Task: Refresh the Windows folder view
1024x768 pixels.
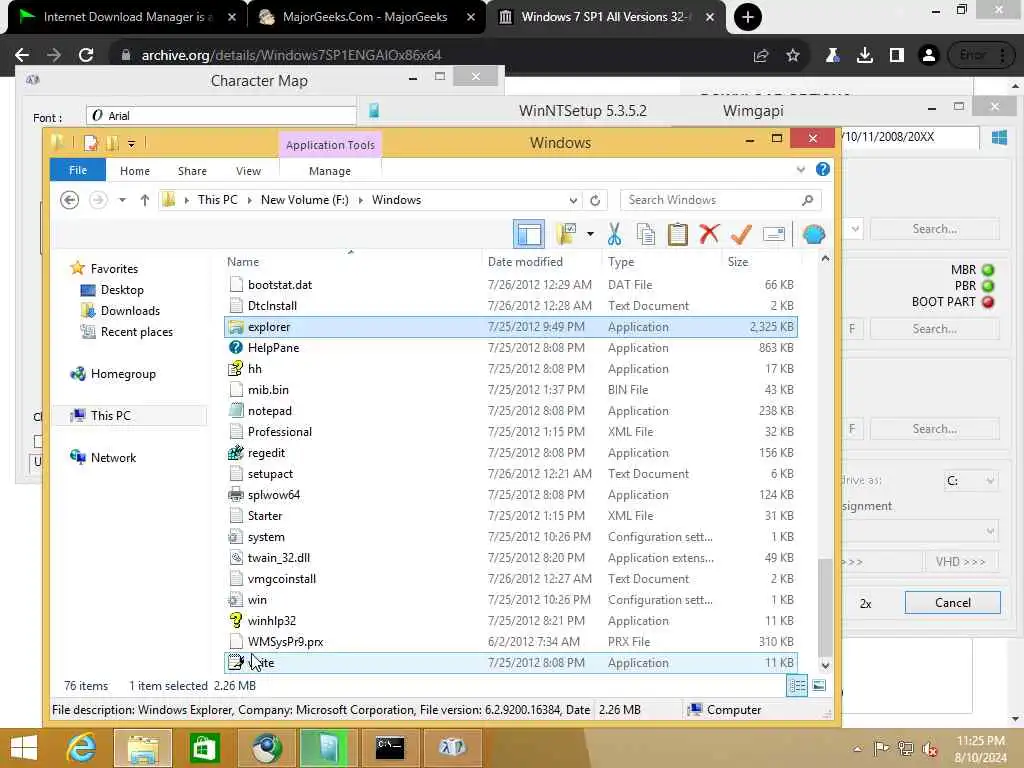Action: point(595,200)
